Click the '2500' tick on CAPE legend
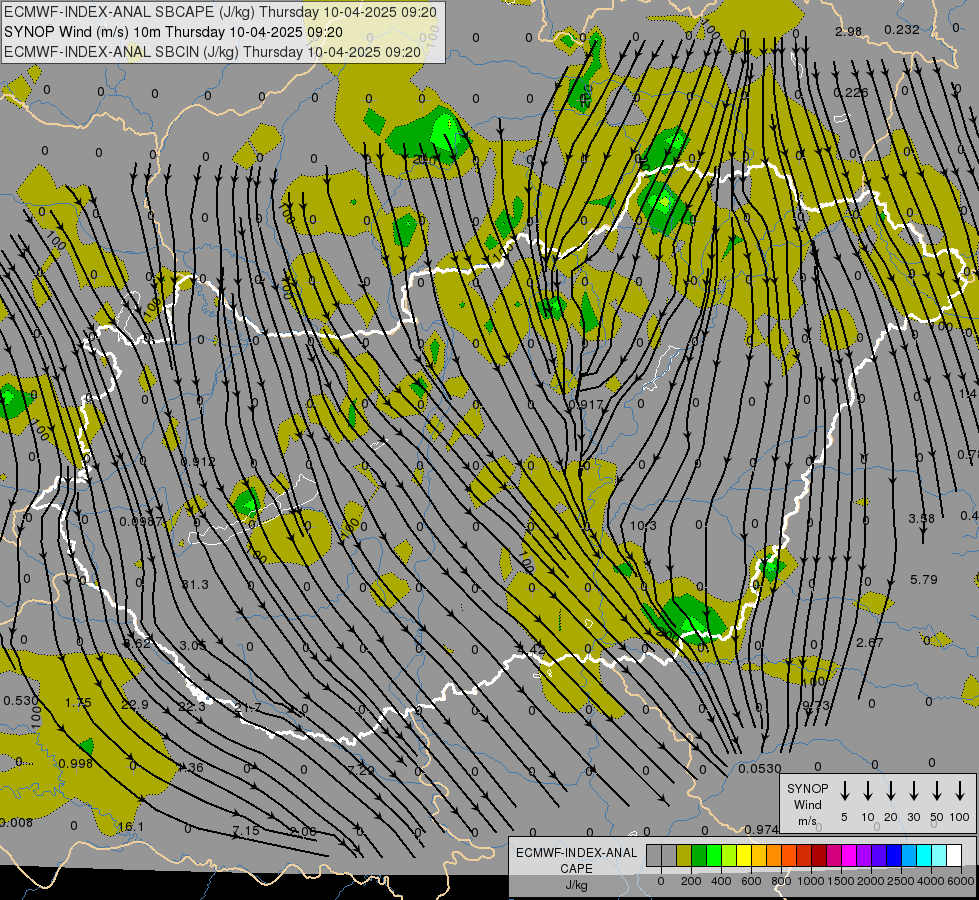 901,881
